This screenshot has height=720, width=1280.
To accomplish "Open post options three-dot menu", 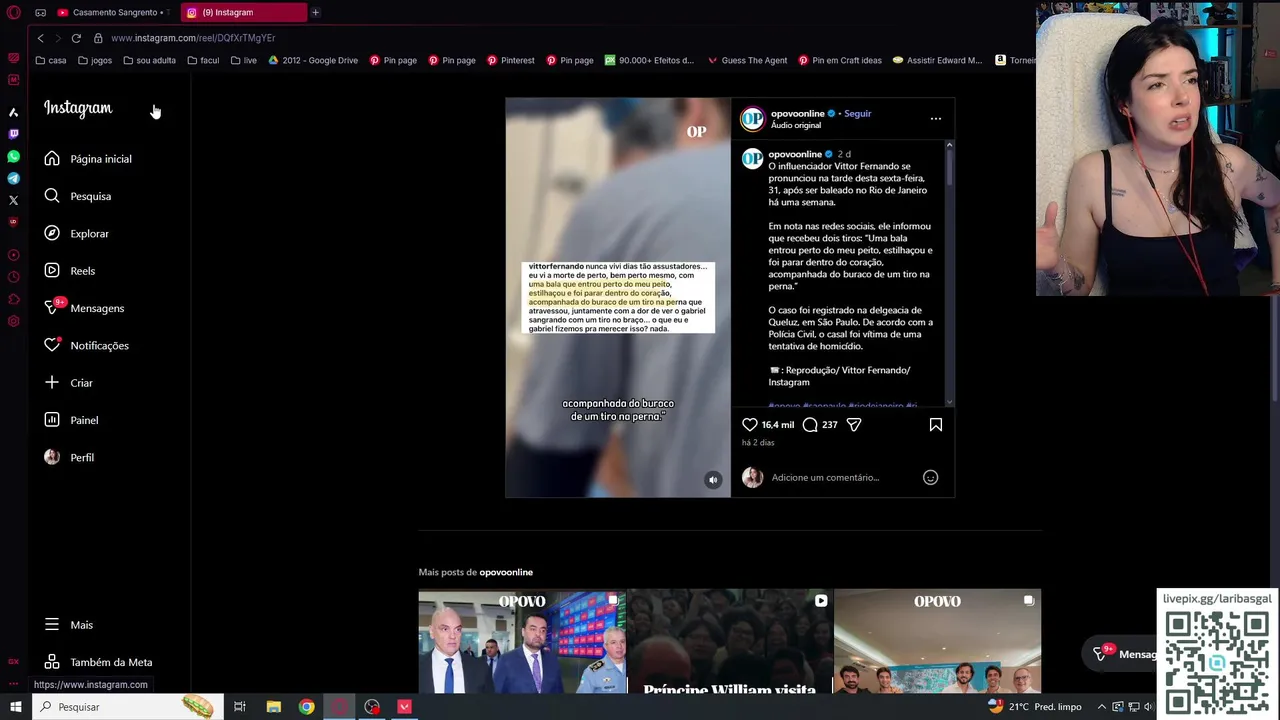I will pyautogui.click(x=936, y=118).
